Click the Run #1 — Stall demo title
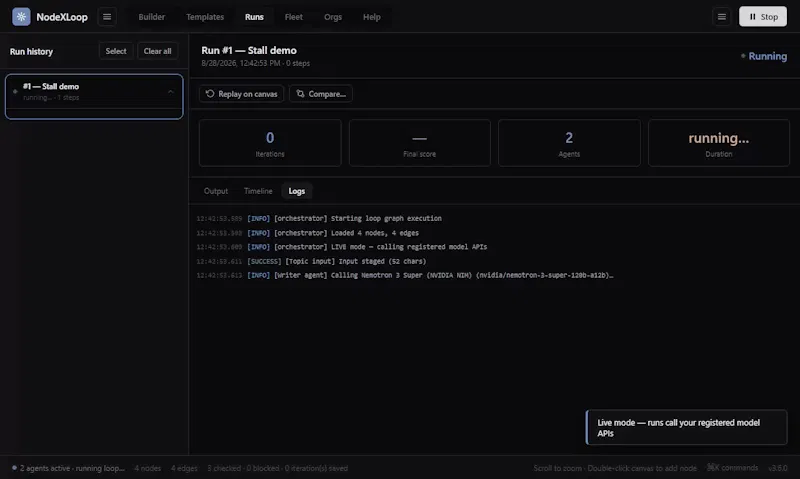The width and height of the screenshot is (800, 479). 249,51
